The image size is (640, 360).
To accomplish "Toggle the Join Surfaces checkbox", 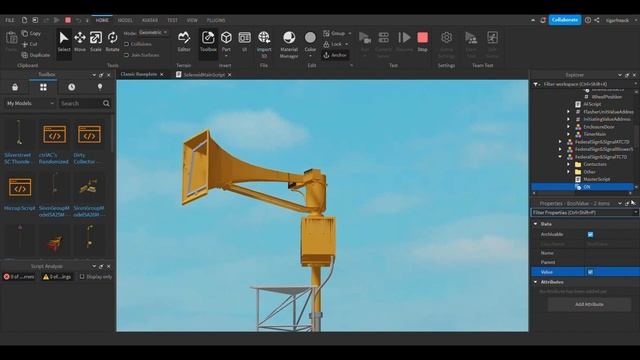I will (127, 55).
